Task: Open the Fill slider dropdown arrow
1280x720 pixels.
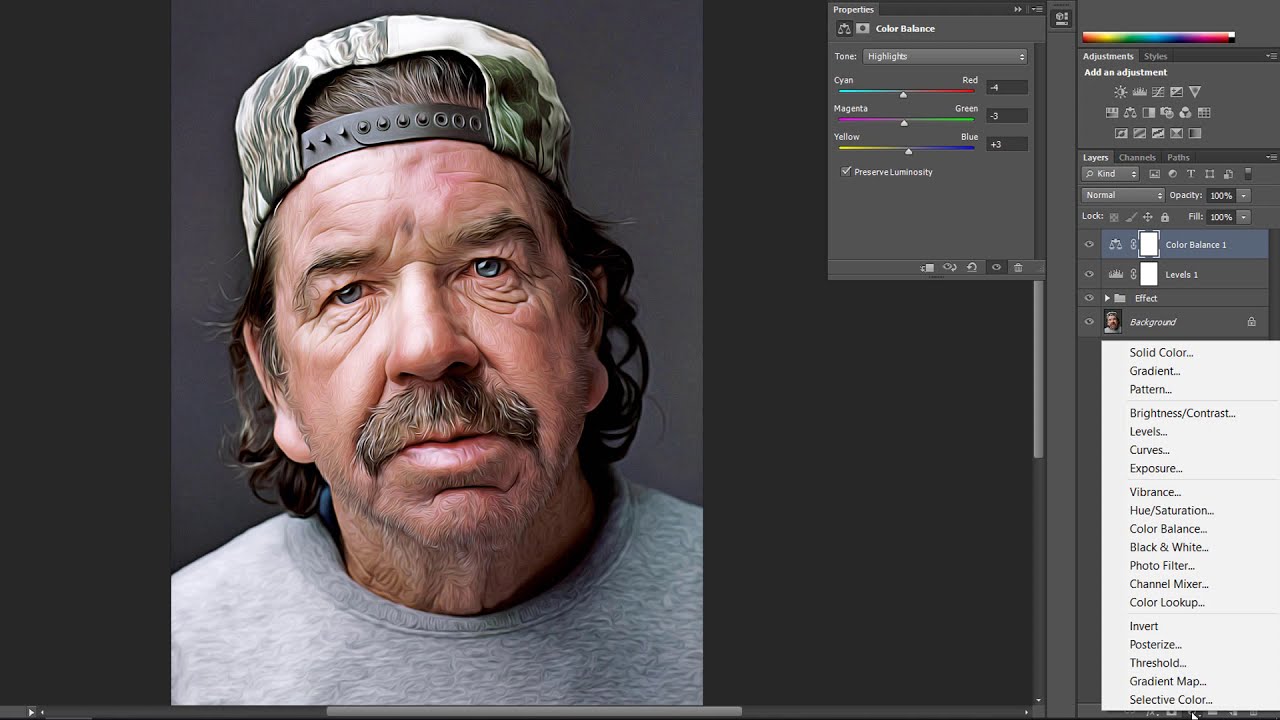Action: pos(1244,217)
